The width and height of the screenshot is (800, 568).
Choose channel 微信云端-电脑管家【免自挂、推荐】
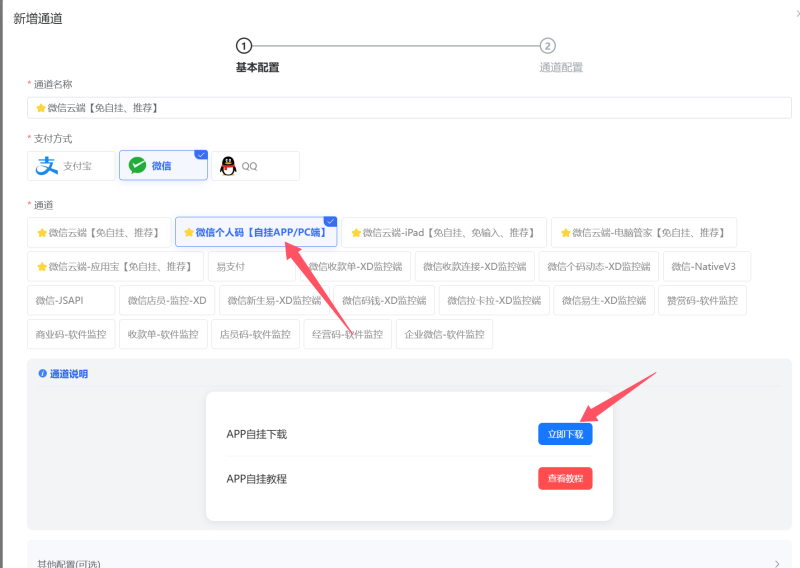644,232
